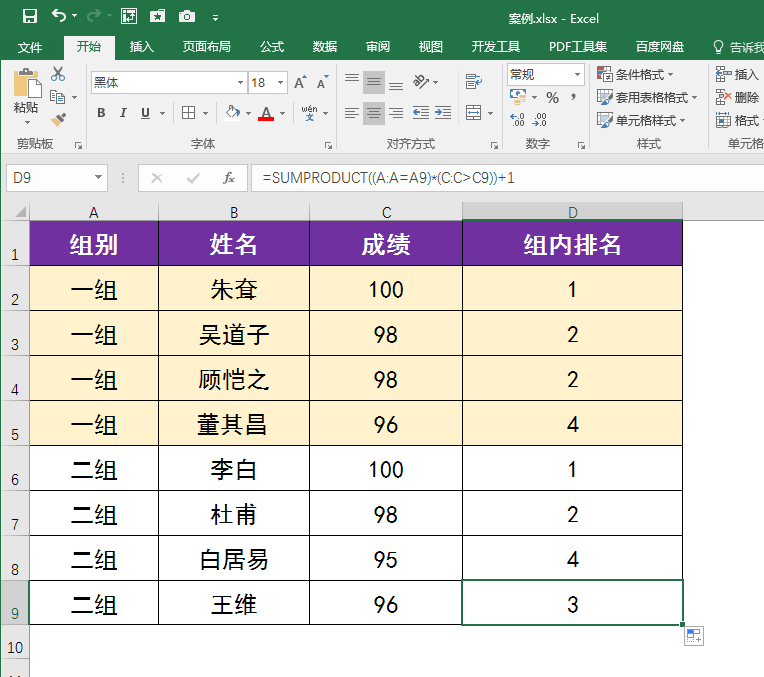This screenshot has height=677, width=764.
Task: Switch to 开发工具 tab
Action: pyautogui.click(x=496, y=47)
